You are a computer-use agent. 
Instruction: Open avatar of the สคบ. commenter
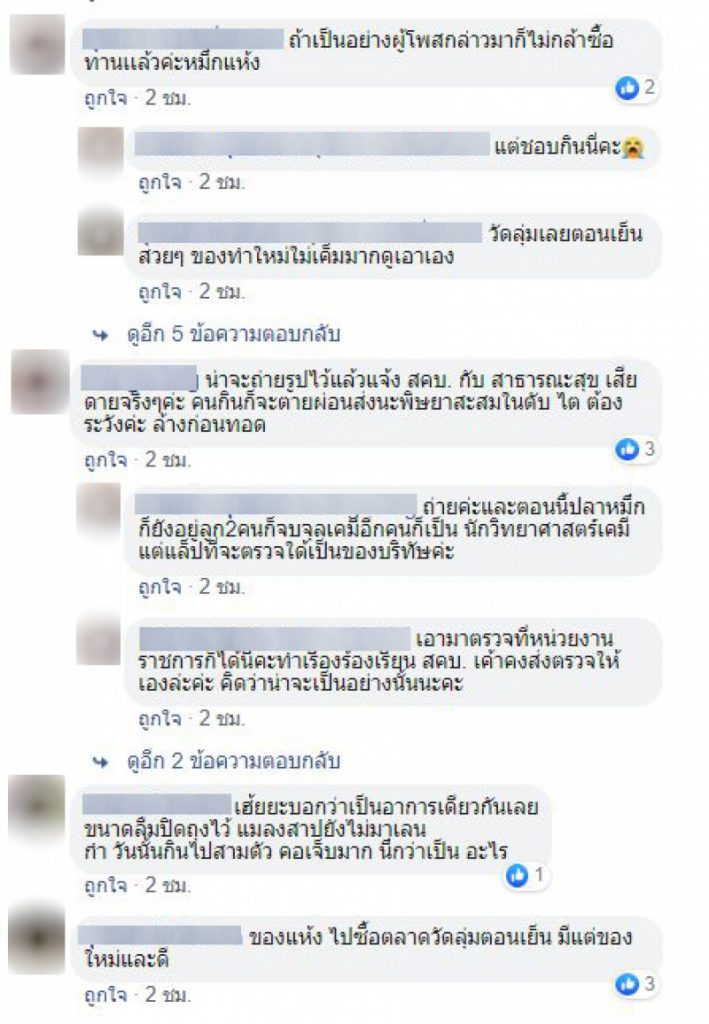[39, 381]
